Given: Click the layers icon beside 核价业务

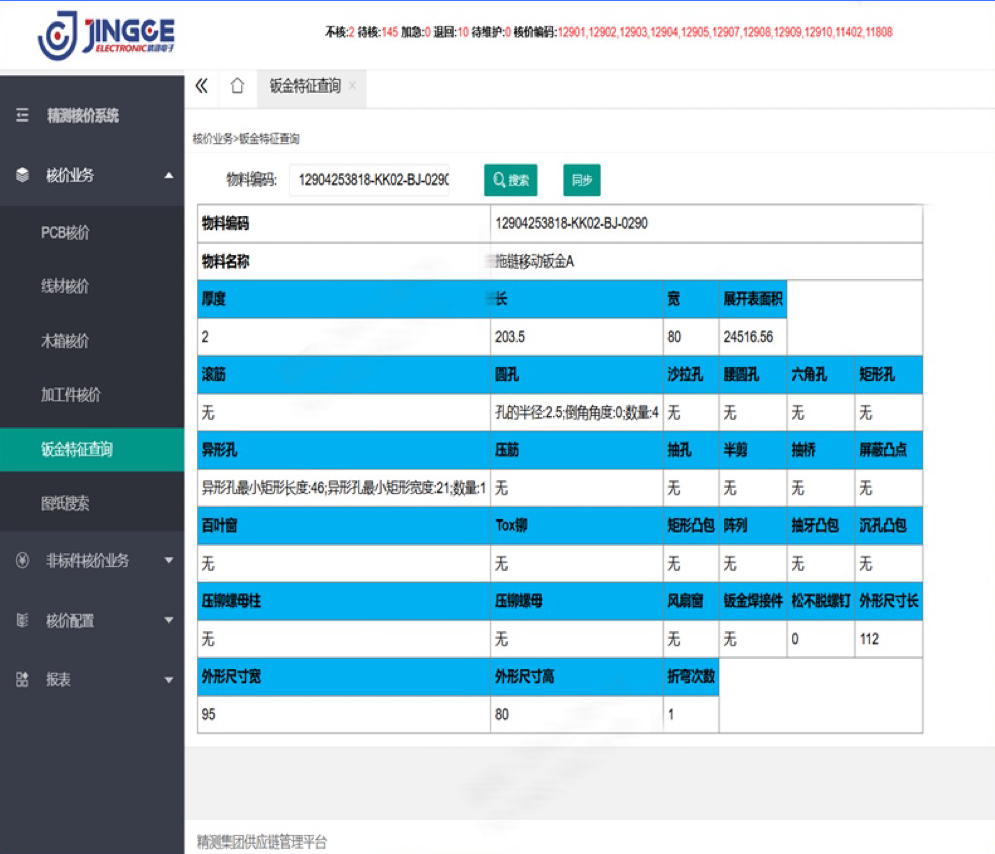Looking at the screenshot, I should click(x=22, y=175).
